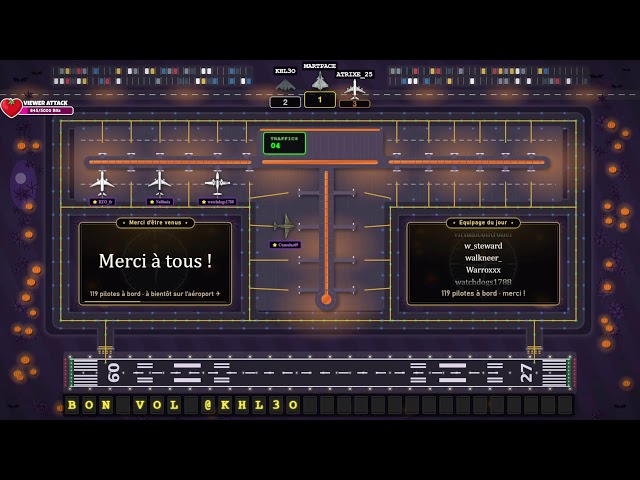Click the RTO_fr starred name tag
The height and width of the screenshot is (480, 640).
(102, 202)
